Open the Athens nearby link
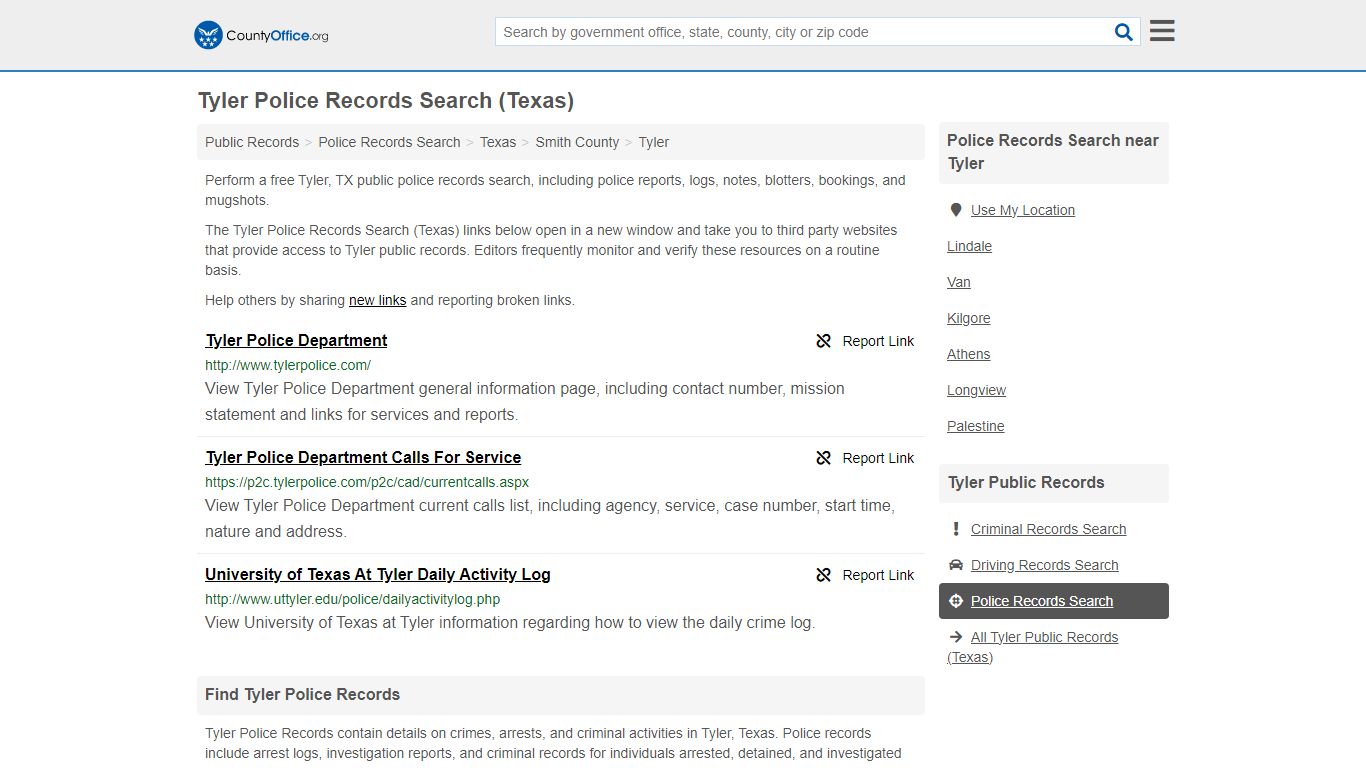The width and height of the screenshot is (1366, 768). (969, 354)
